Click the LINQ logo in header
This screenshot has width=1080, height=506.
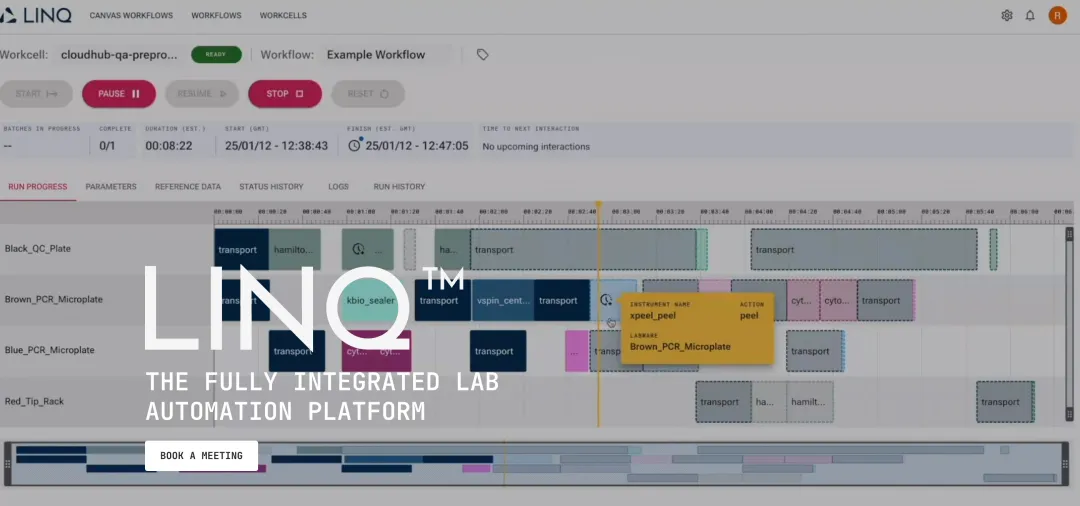coord(36,15)
